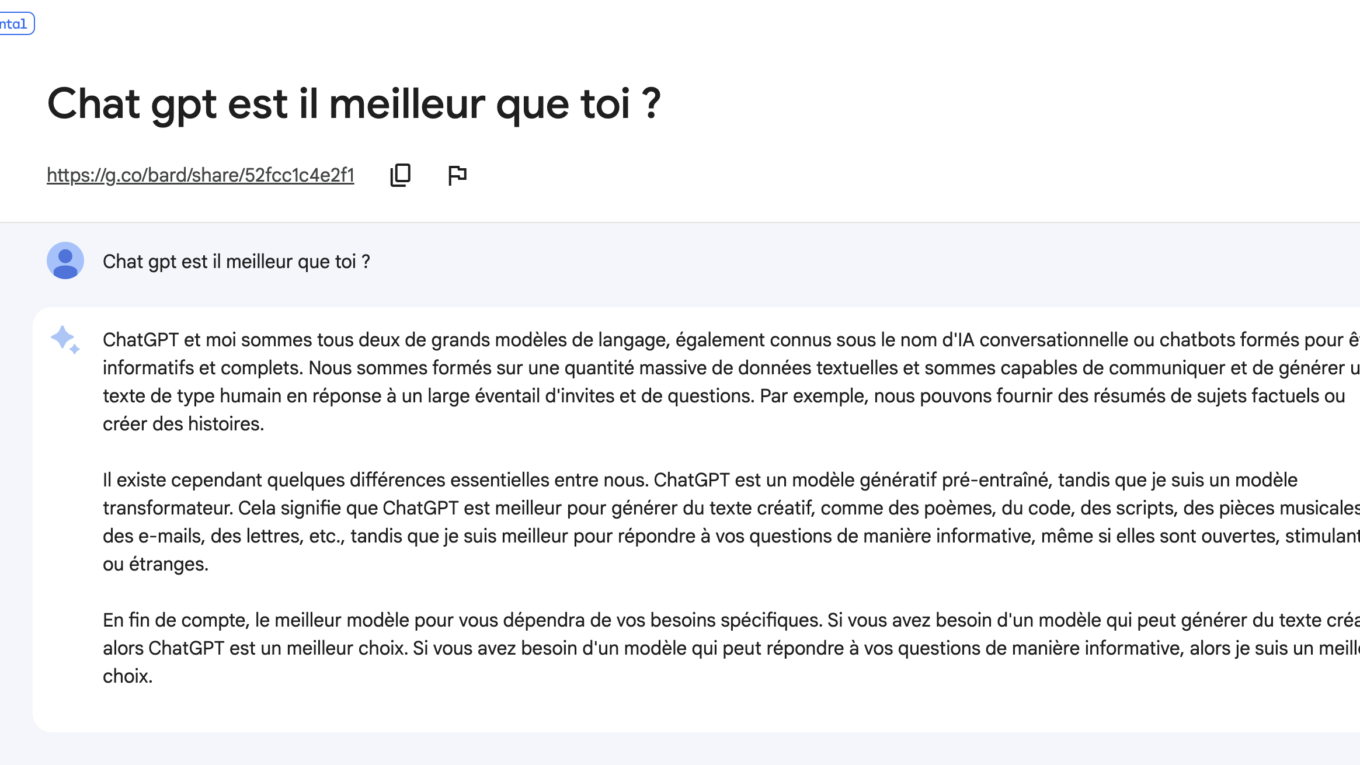Click the flag report icon
1360x765 pixels.
click(457, 175)
